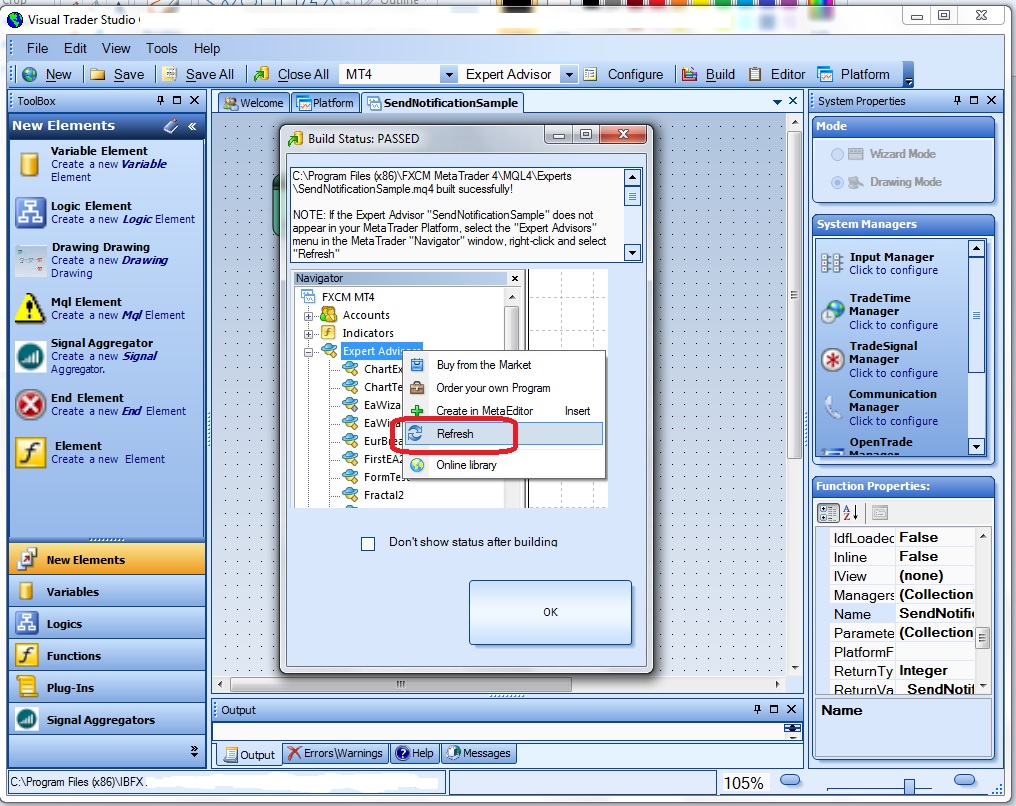The width and height of the screenshot is (1016, 806).
Task: Click the Input Manager icon
Action: pos(832,263)
